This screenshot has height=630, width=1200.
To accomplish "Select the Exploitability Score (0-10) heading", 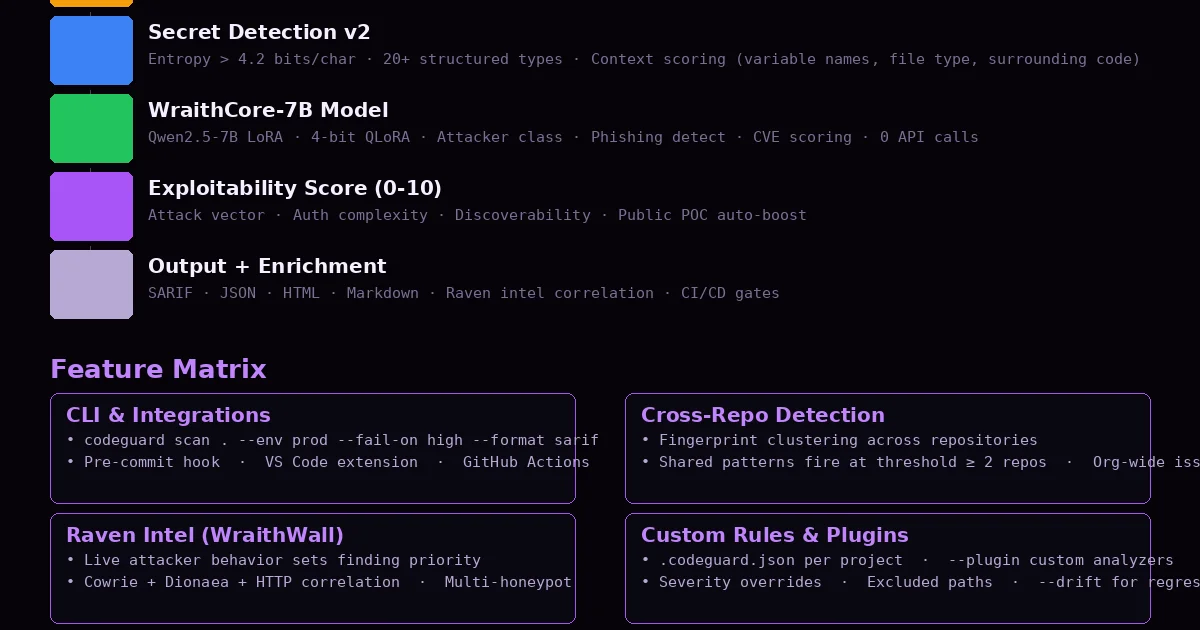I will click(295, 188).
